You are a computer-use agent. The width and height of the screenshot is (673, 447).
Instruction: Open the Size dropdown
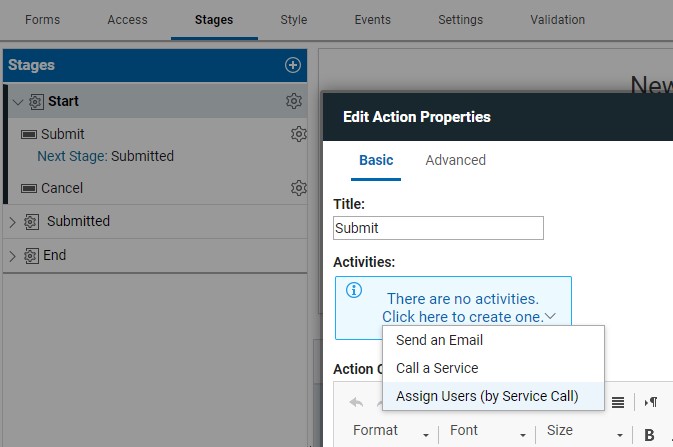tap(585, 431)
